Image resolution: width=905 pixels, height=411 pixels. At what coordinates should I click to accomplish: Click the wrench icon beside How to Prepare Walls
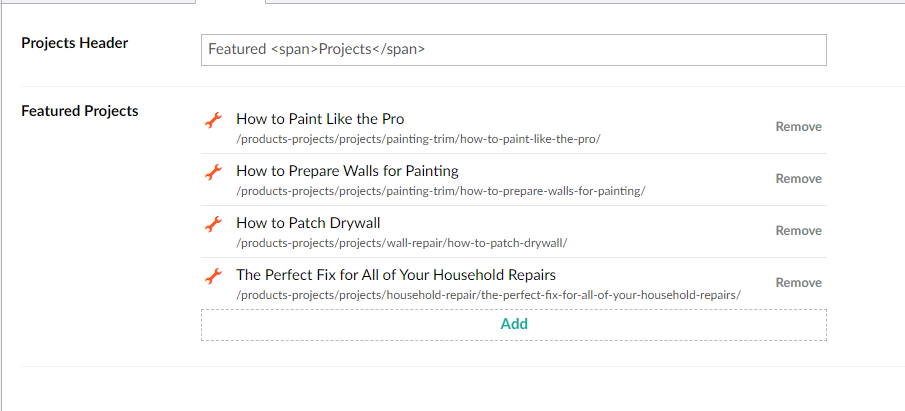[x=213, y=172]
